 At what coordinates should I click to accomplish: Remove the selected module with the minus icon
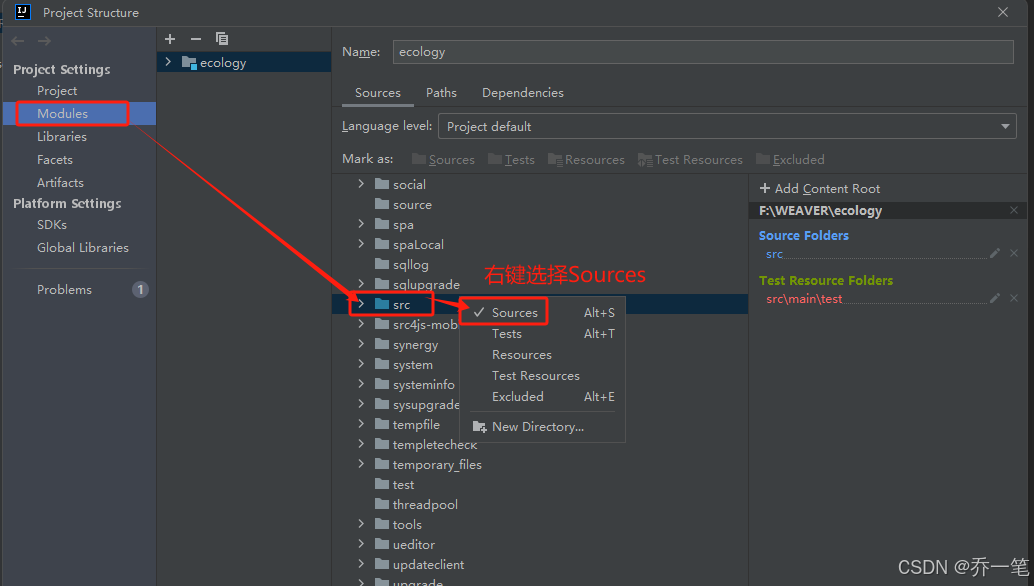click(x=195, y=39)
